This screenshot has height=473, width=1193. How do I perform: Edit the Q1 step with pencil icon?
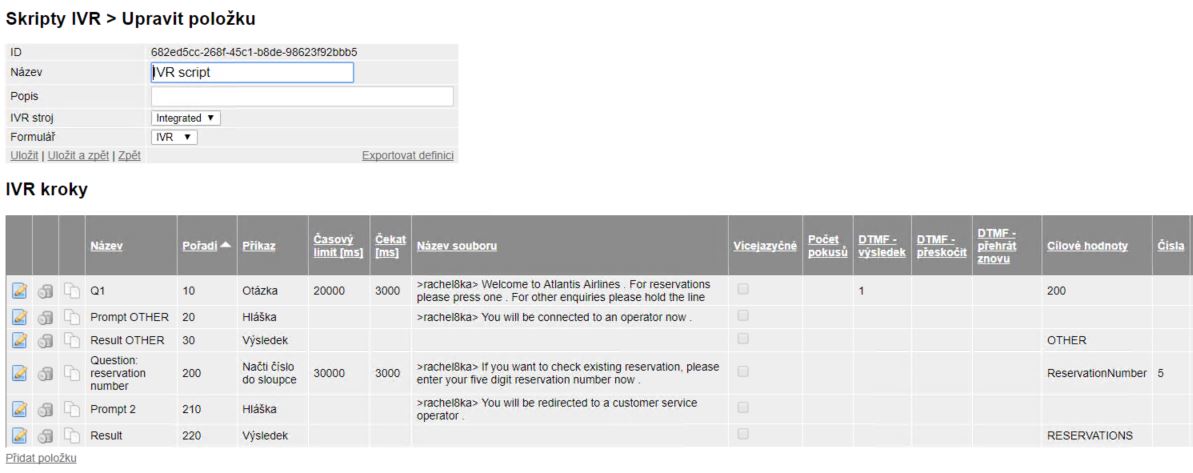pyautogui.click(x=20, y=290)
